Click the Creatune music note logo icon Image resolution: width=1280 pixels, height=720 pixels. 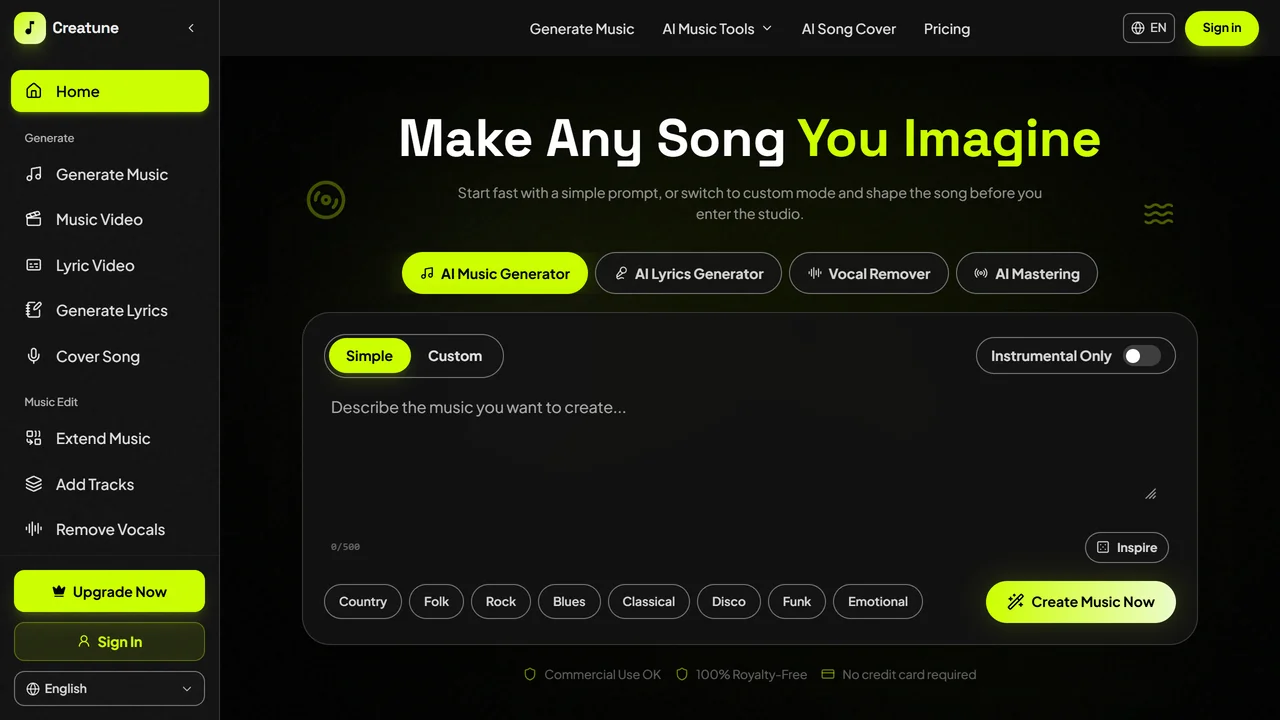30,28
